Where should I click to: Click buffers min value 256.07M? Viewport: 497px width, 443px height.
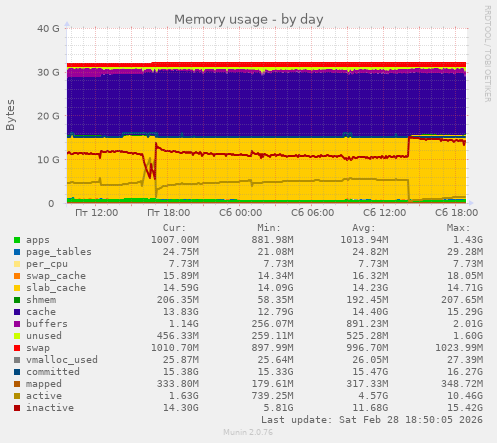point(272,324)
